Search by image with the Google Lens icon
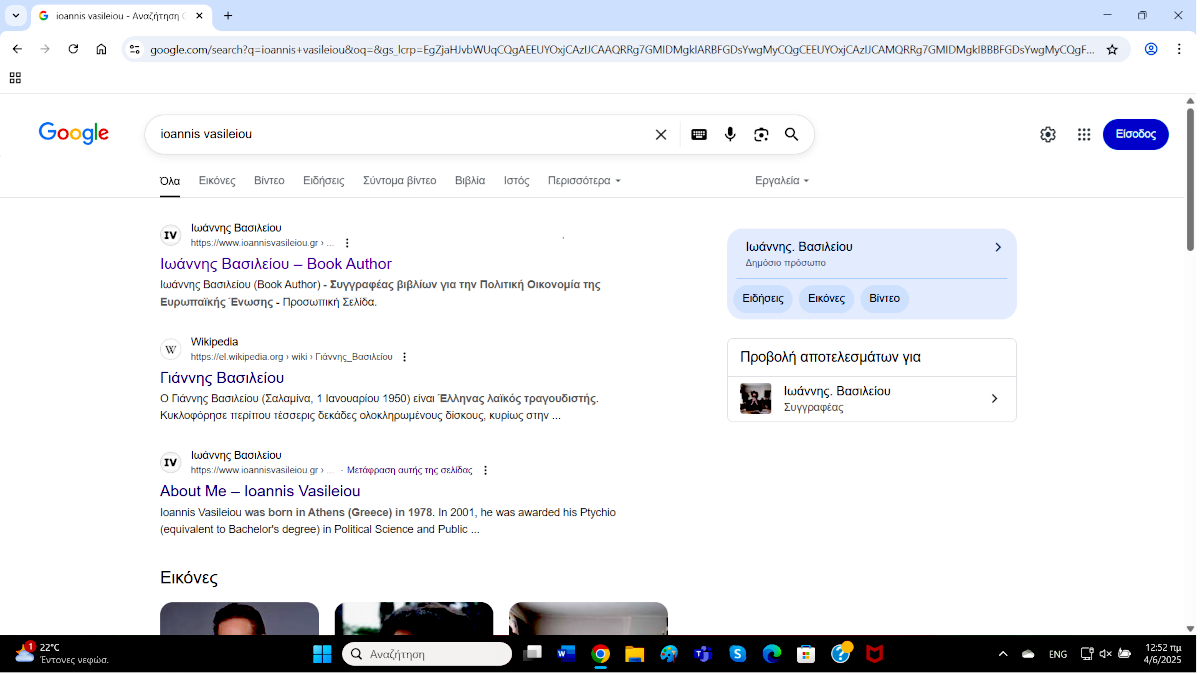This screenshot has height=675, width=1200. (761, 134)
